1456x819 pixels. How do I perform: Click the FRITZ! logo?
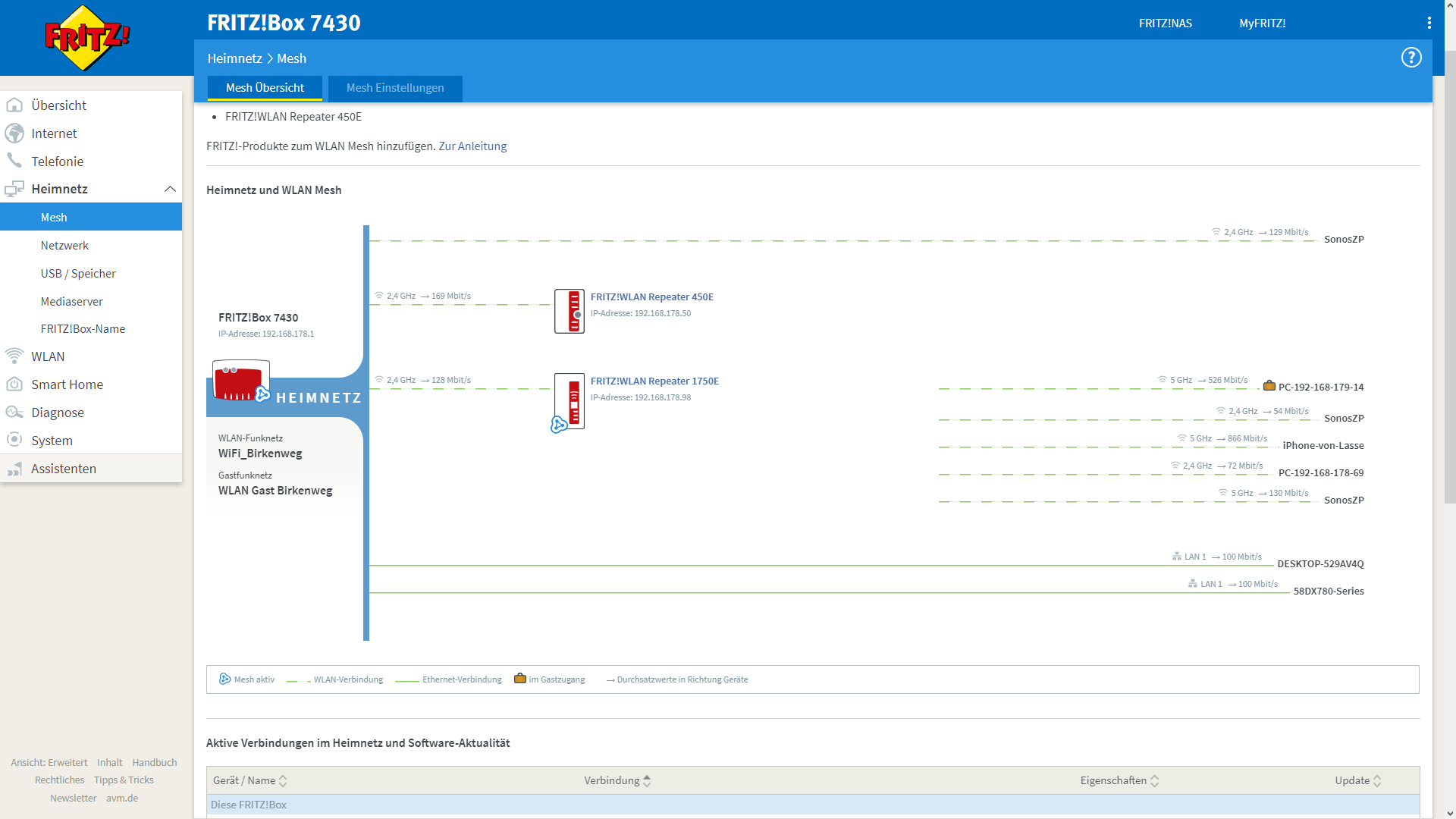[87, 38]
